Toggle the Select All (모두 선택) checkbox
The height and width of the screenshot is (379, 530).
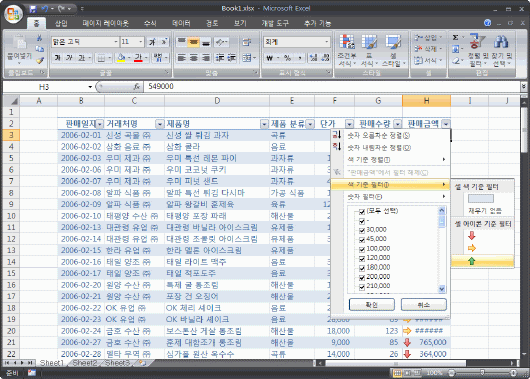coord(362,212)
